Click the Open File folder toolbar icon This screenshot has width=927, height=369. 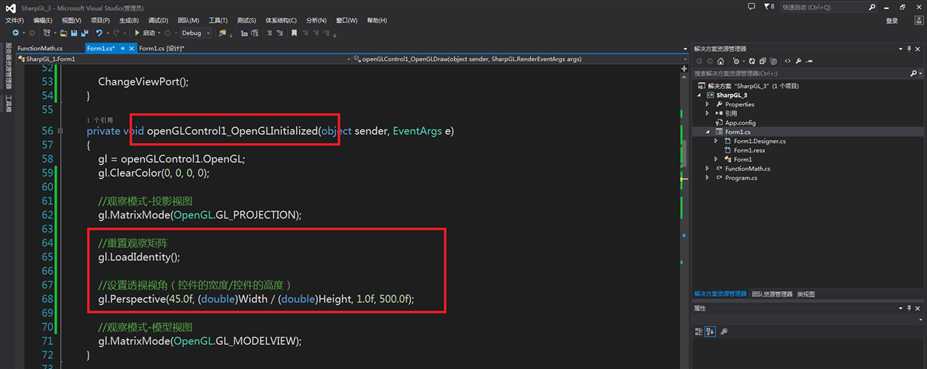63,33
